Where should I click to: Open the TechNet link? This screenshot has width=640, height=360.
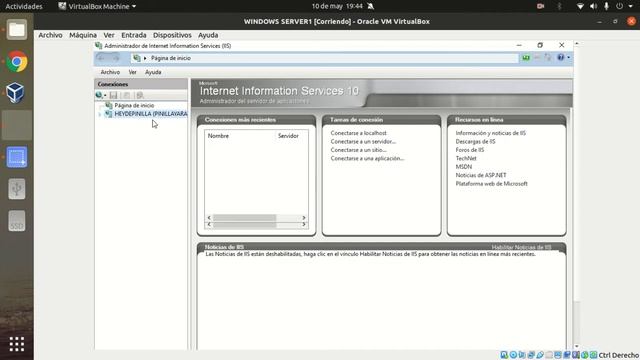coord(466,158)
